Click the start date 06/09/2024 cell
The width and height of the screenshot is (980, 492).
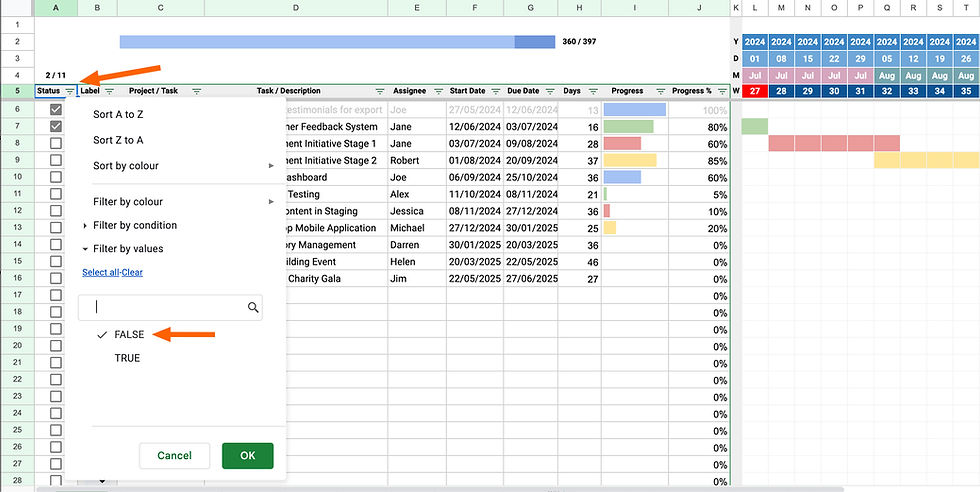475,177
